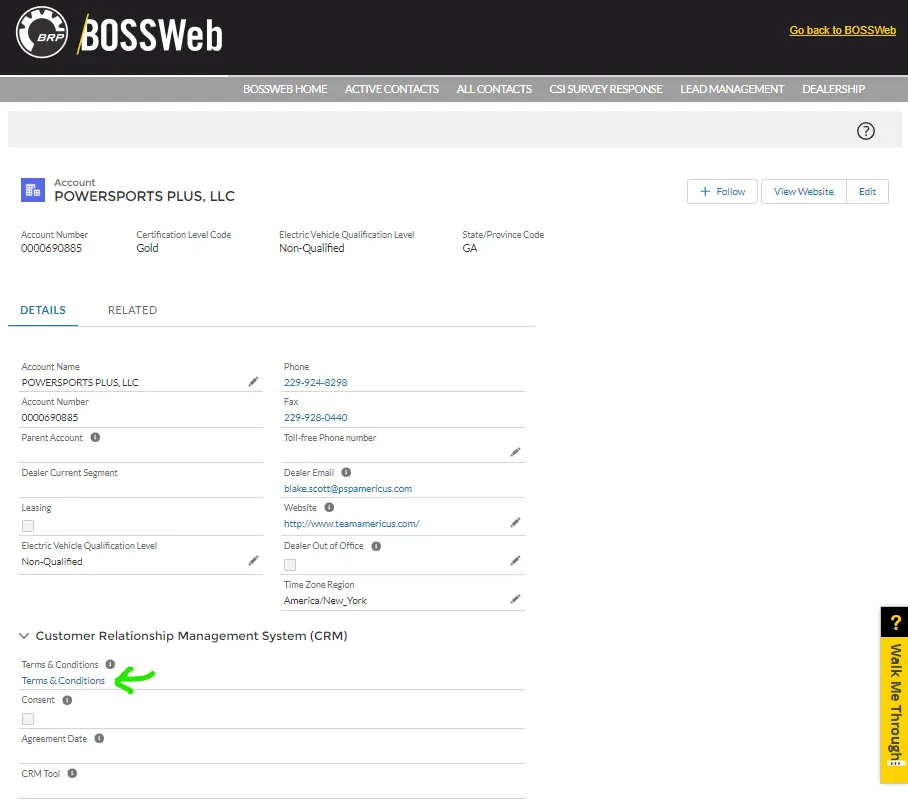The image size is (908, 801).
Task: Edit Time Zone Region pencil icon
Action: (515, 599)
